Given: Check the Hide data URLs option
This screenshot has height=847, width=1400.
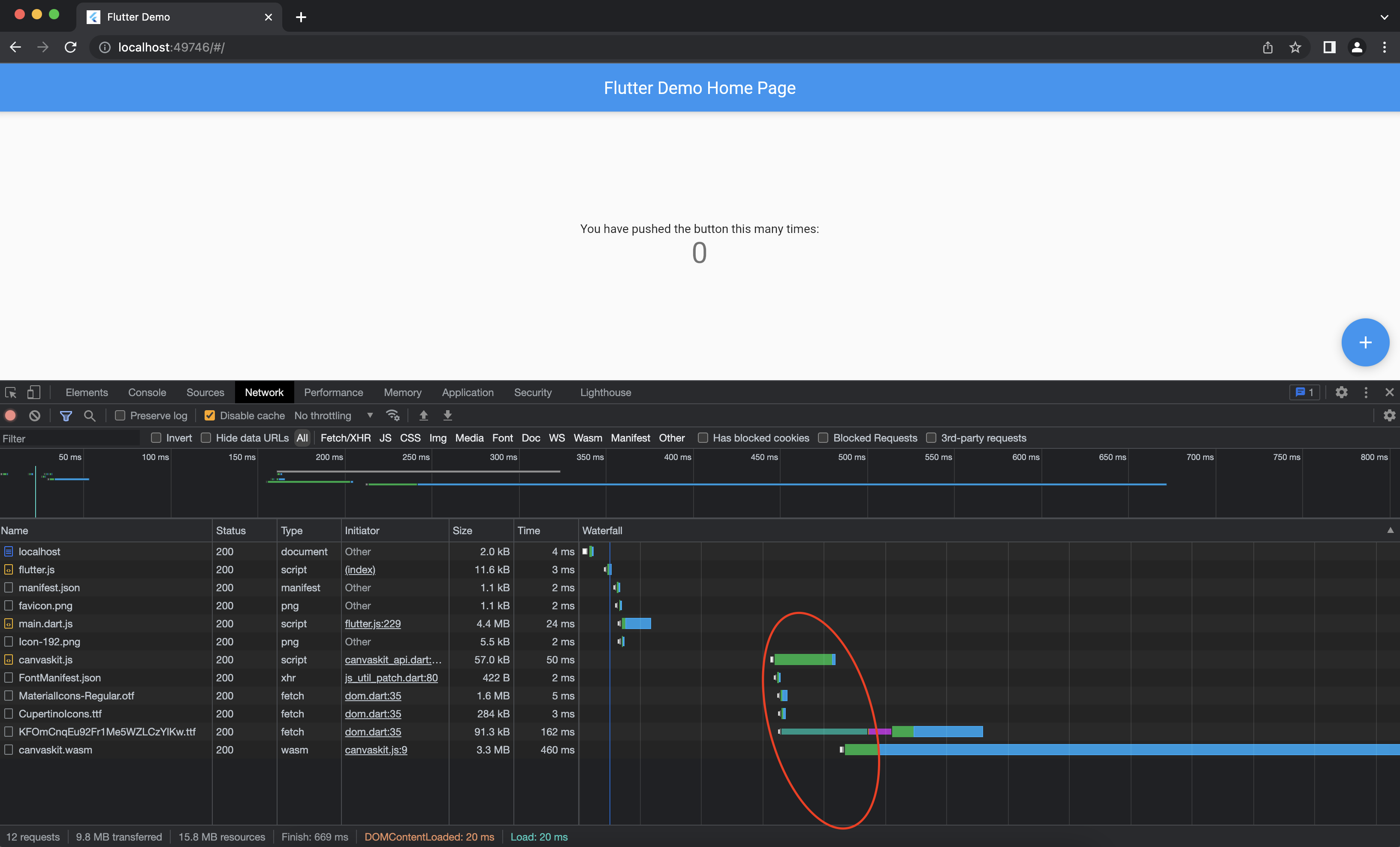Looking at the screenshot, I should click(206, 438).
